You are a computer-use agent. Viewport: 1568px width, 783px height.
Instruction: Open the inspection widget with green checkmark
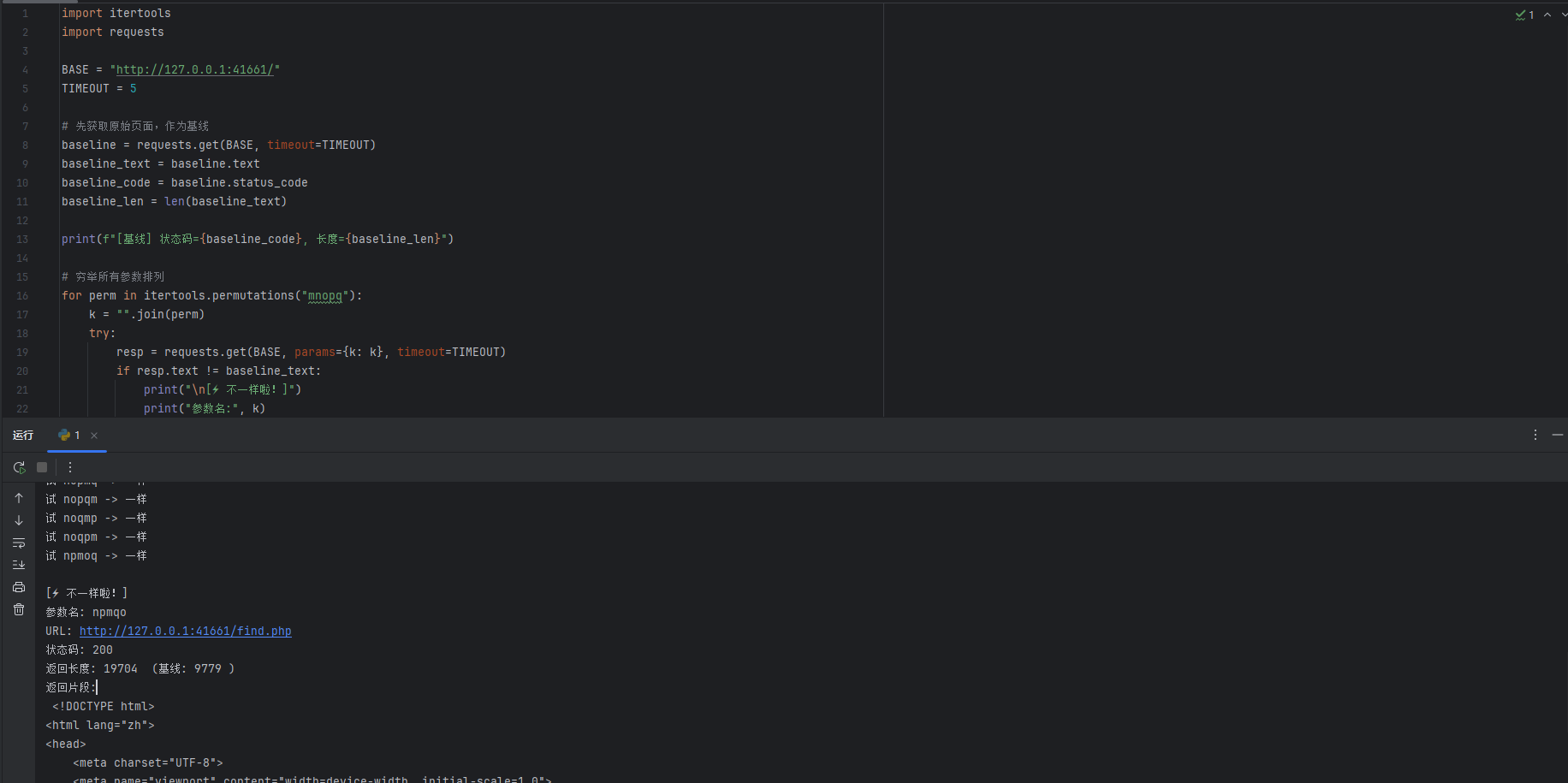1524,15
